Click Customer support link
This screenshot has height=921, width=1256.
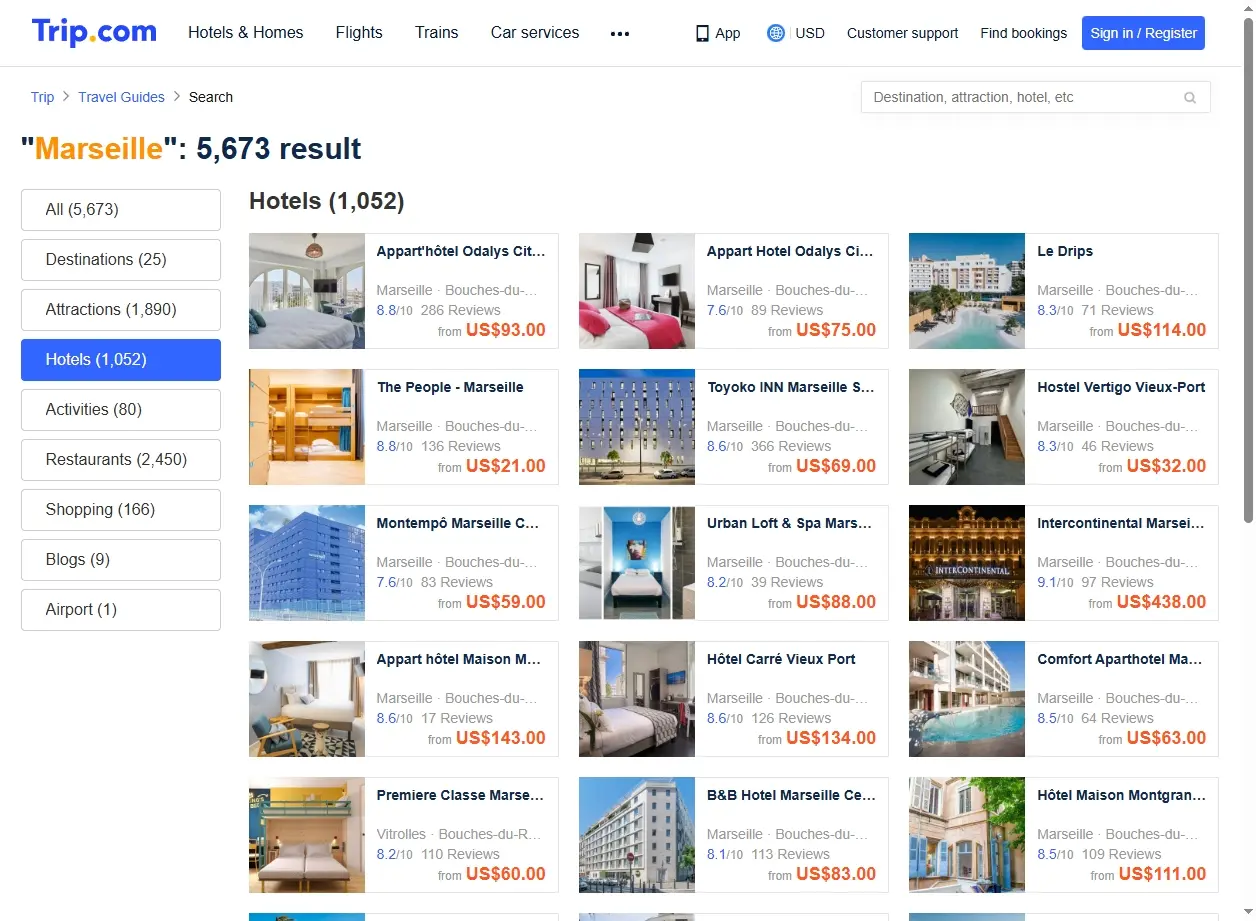pyautogui.click(x=902, y=33)
